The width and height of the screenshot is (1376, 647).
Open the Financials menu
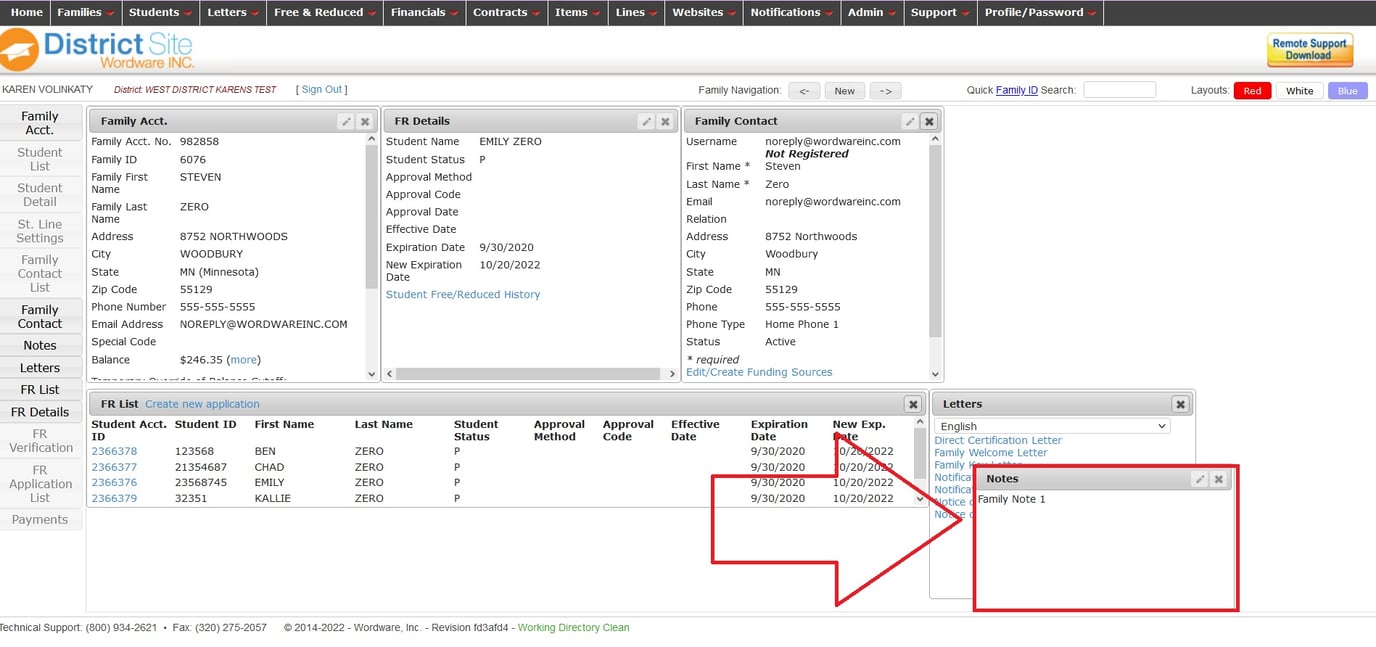tap(424, 12)
